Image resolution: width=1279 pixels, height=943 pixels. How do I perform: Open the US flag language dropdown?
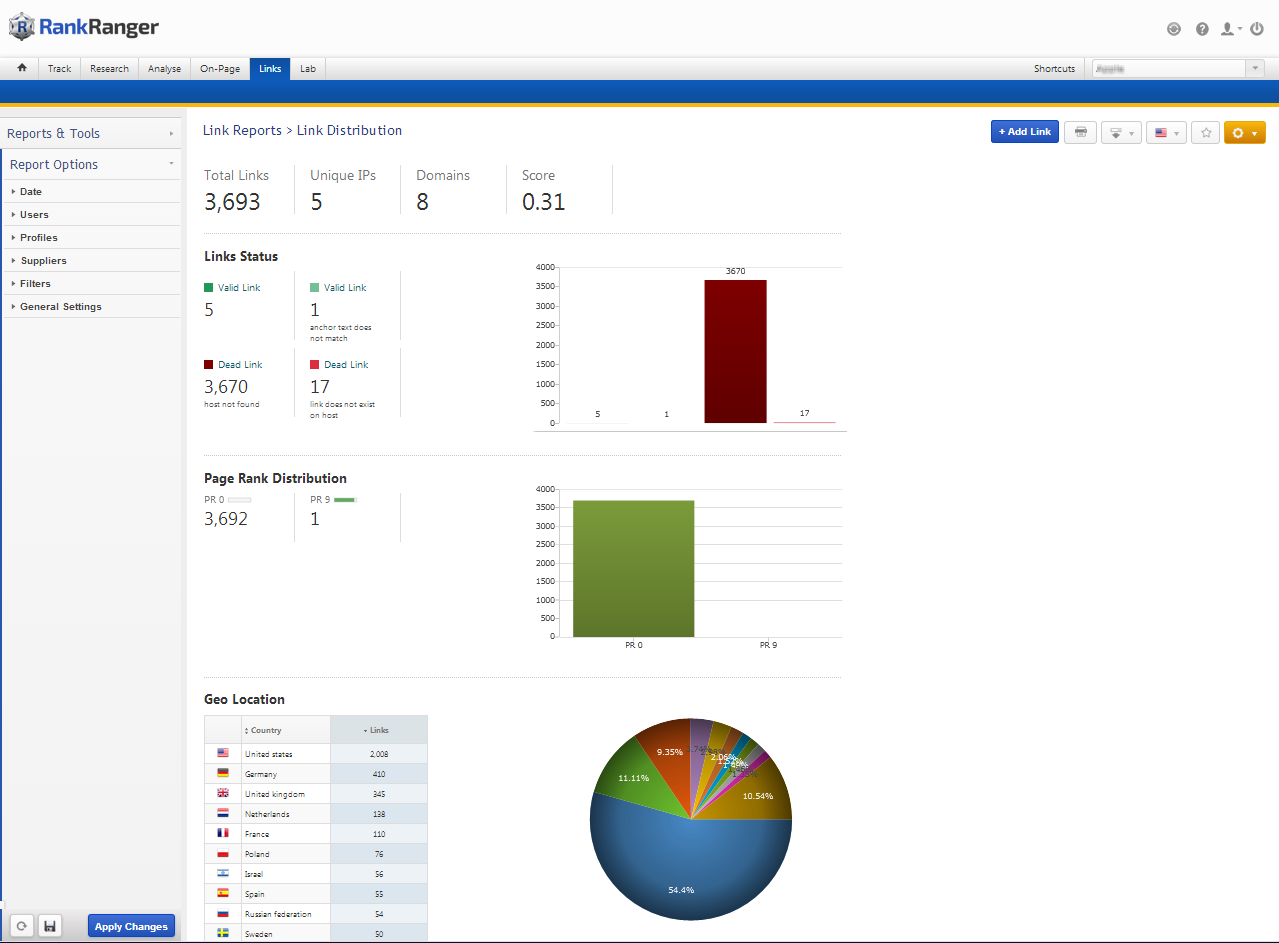1166,132
